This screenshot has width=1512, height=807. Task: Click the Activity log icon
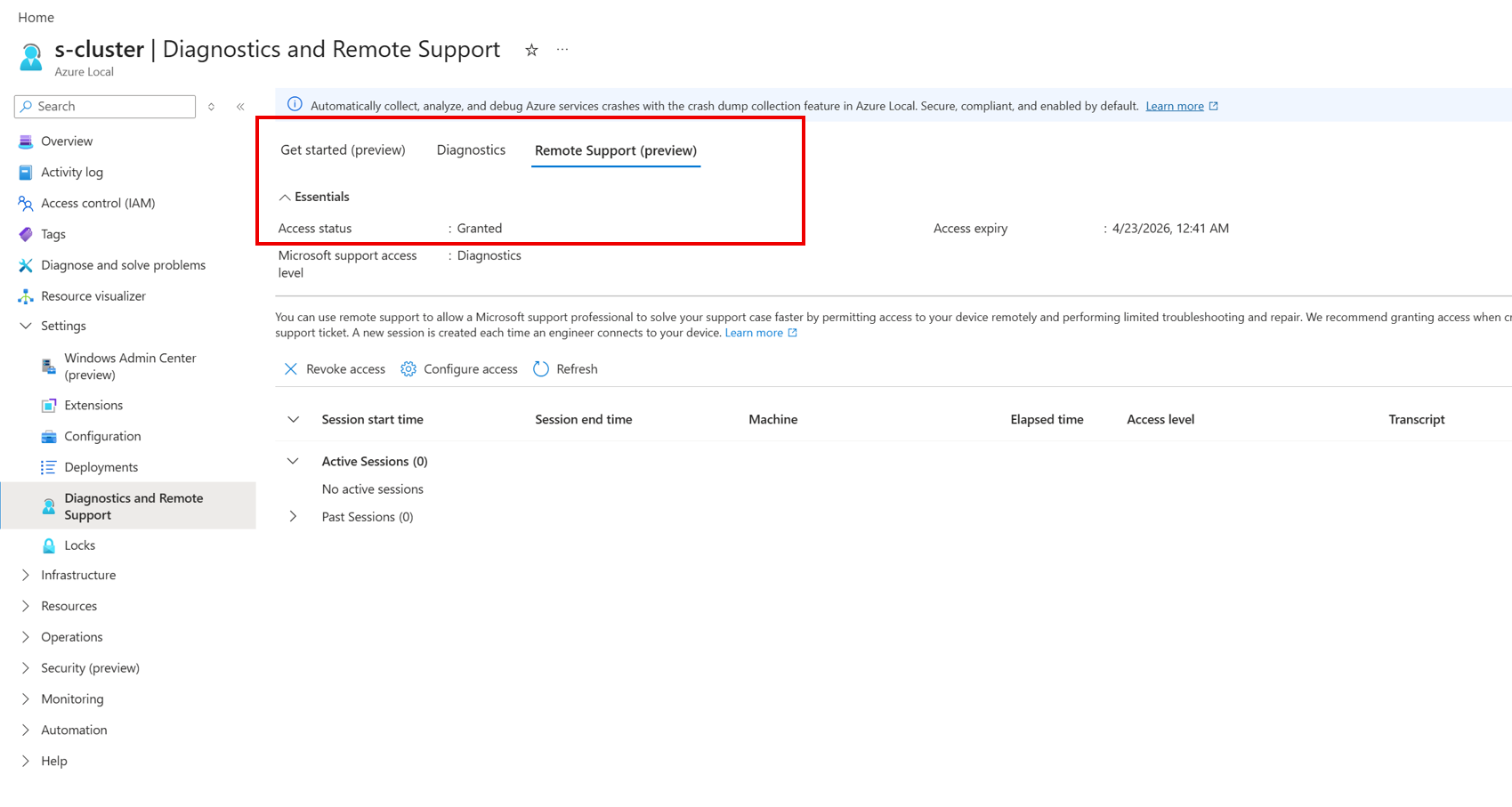[26, 173]
